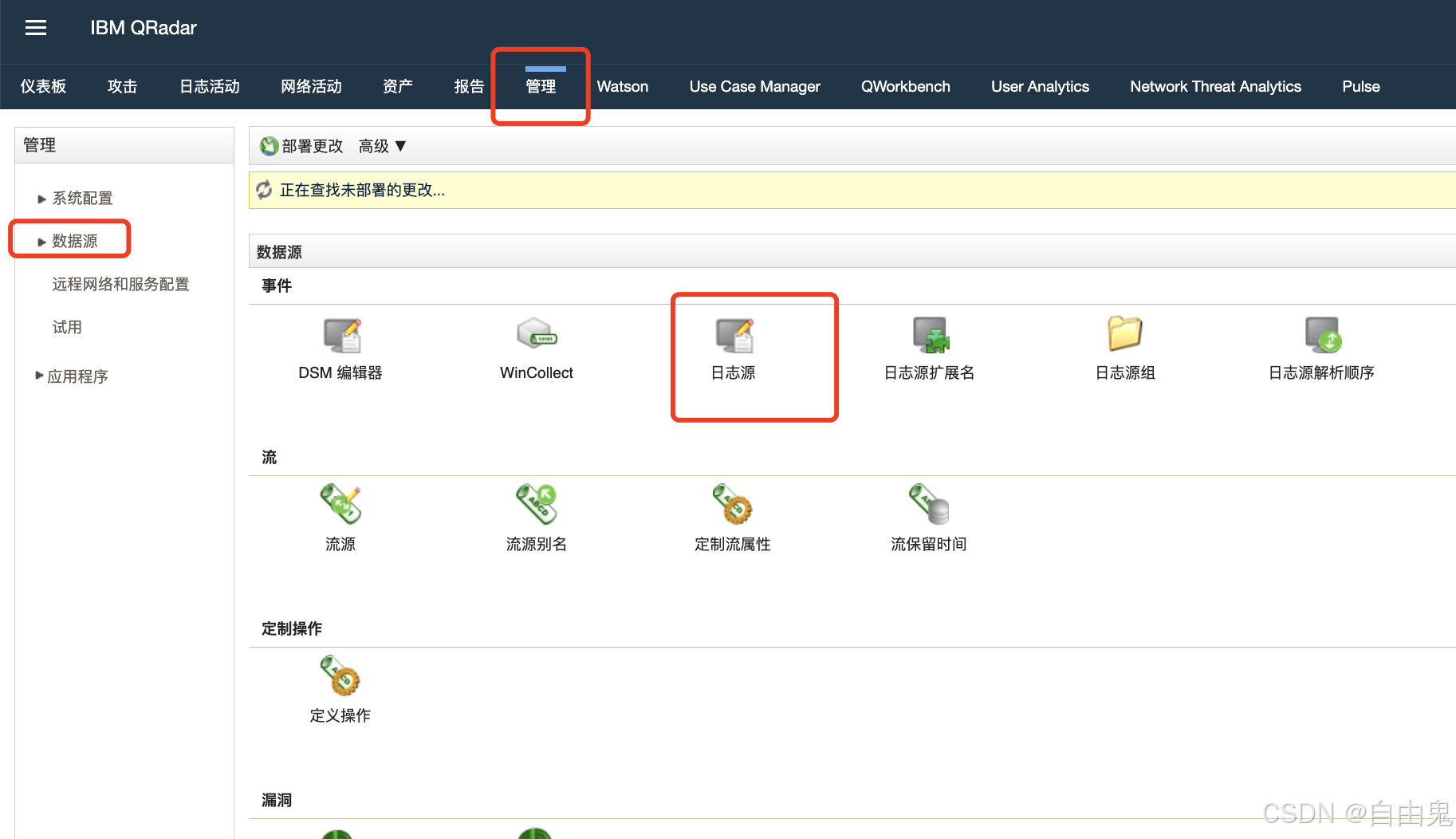Screen dimensions: 1456x839
Task: Open the 流源 icon
Action: tap(340, 504)
